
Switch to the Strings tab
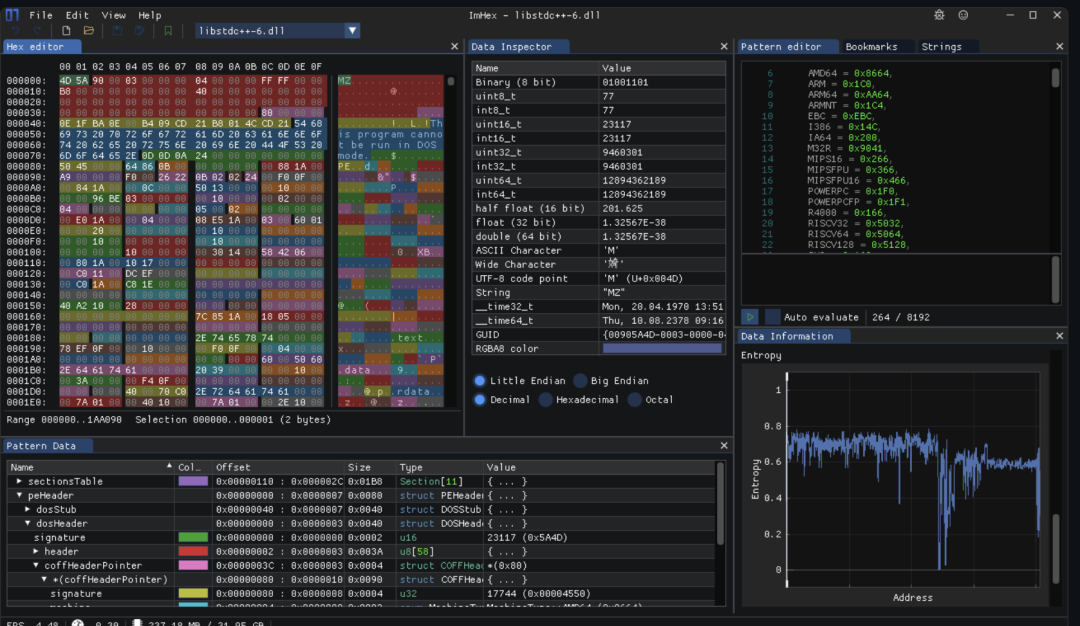point(941,46)
